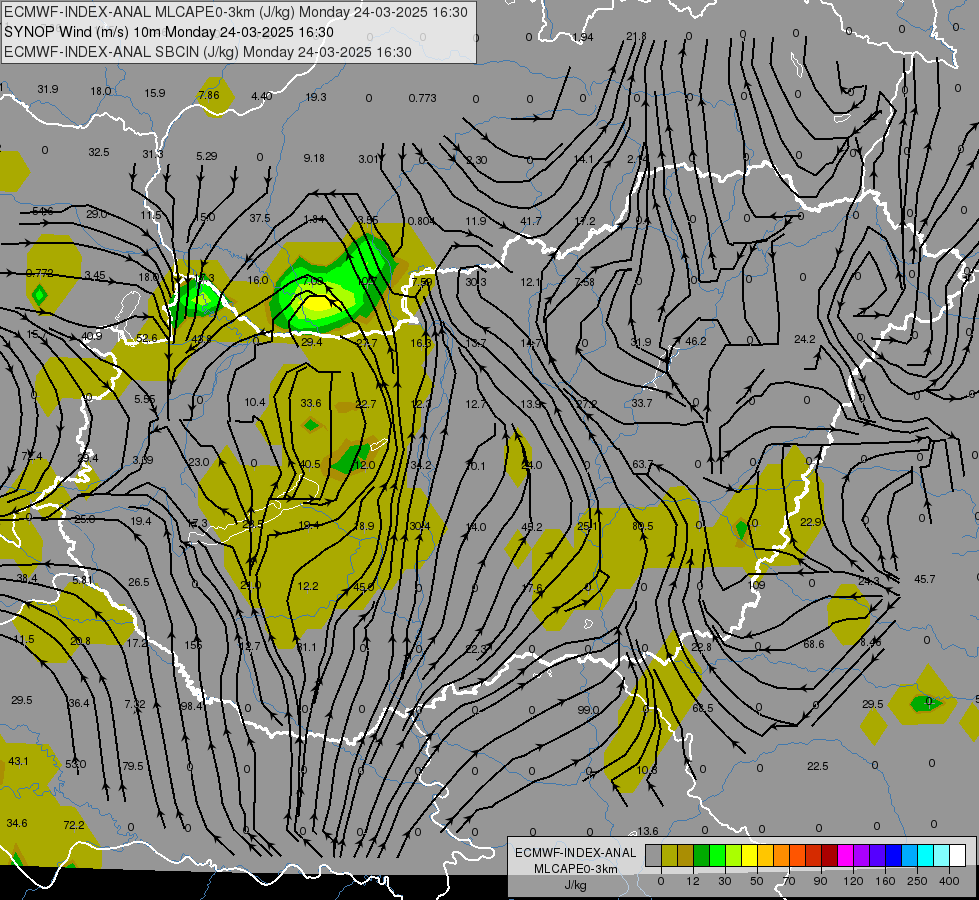Image resolution: width=979 pixels, height=900 pixels.
Task: Pick the cyan swatch in the legend
Action: [x=925, y=855]
